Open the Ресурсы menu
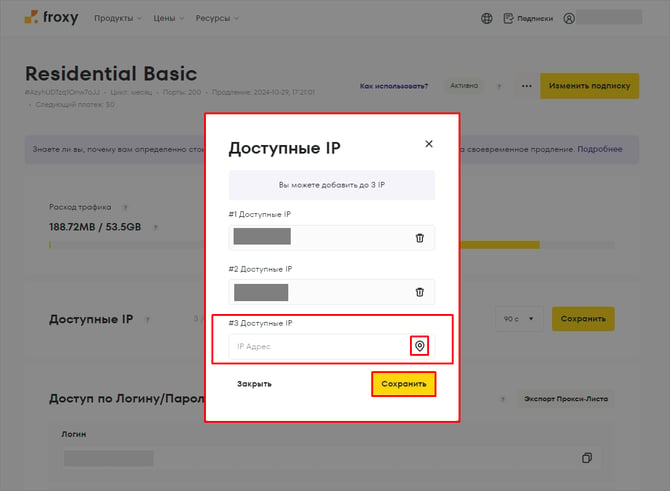The image size is (670, 491). 217,18
